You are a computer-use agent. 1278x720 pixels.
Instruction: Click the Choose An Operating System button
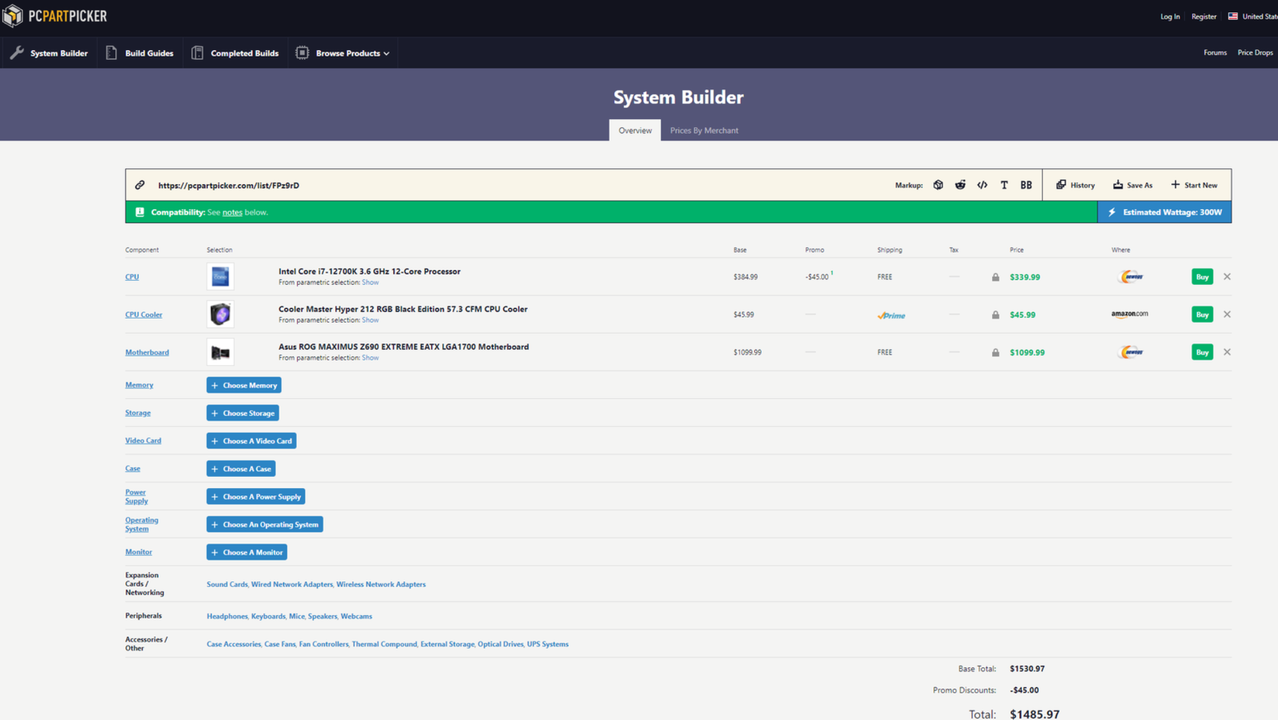point(265,524)
